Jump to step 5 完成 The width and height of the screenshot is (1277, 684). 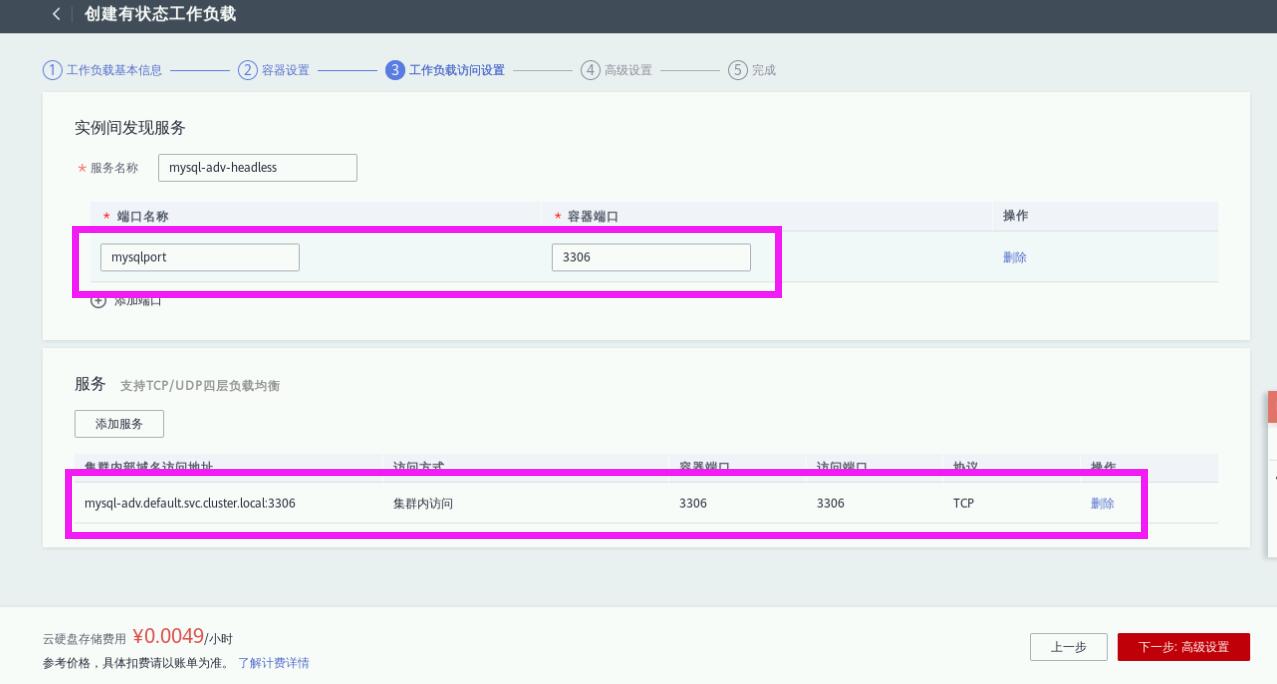[751, 70]
